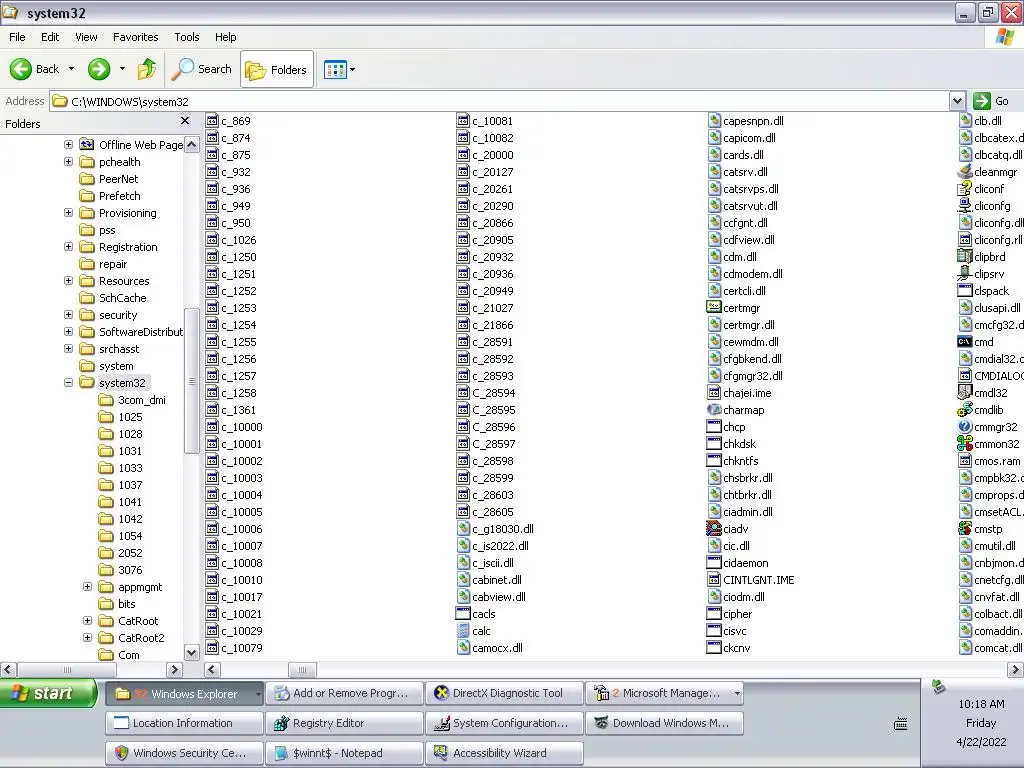This screenshot has width=1024, height=768.
Task: Select the Prefetch folder in tree
Action: [x=120, y=196]
